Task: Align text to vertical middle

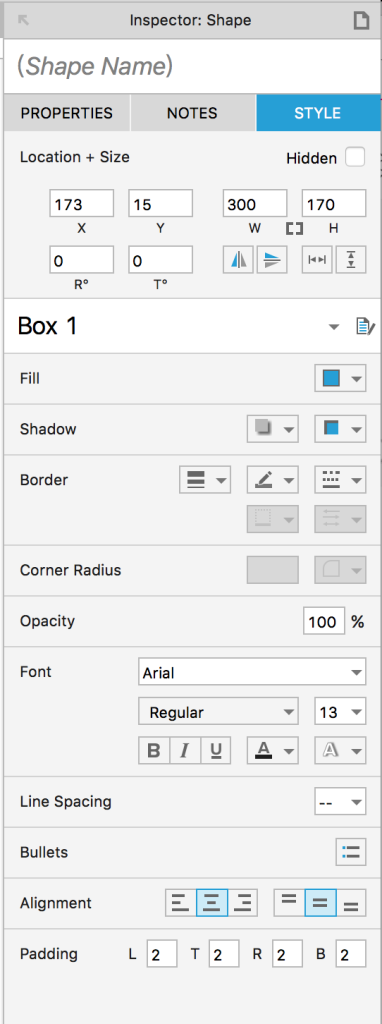Action: click(320, 903)
